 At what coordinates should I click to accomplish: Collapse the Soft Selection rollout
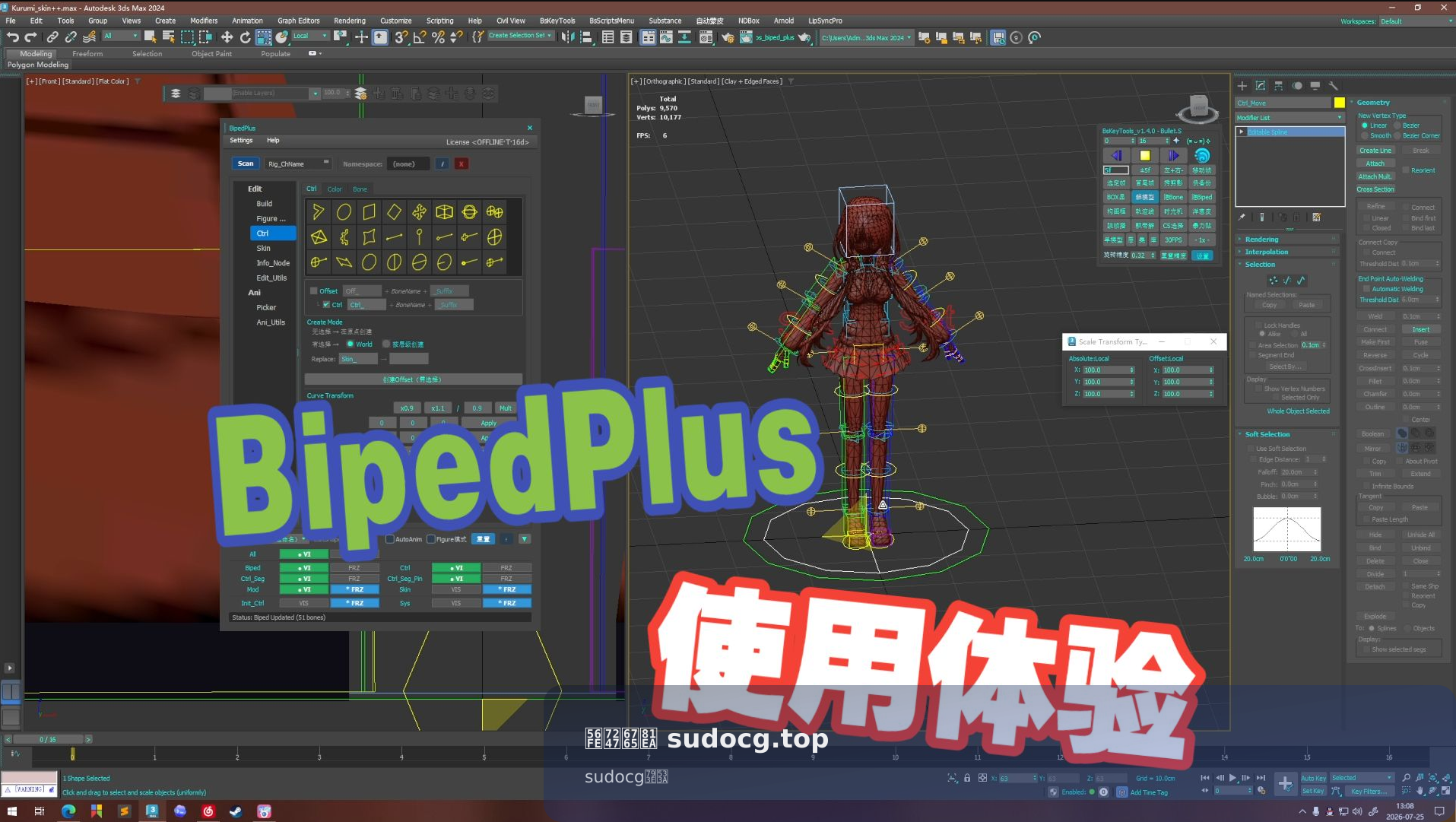tap(1267, 434)
